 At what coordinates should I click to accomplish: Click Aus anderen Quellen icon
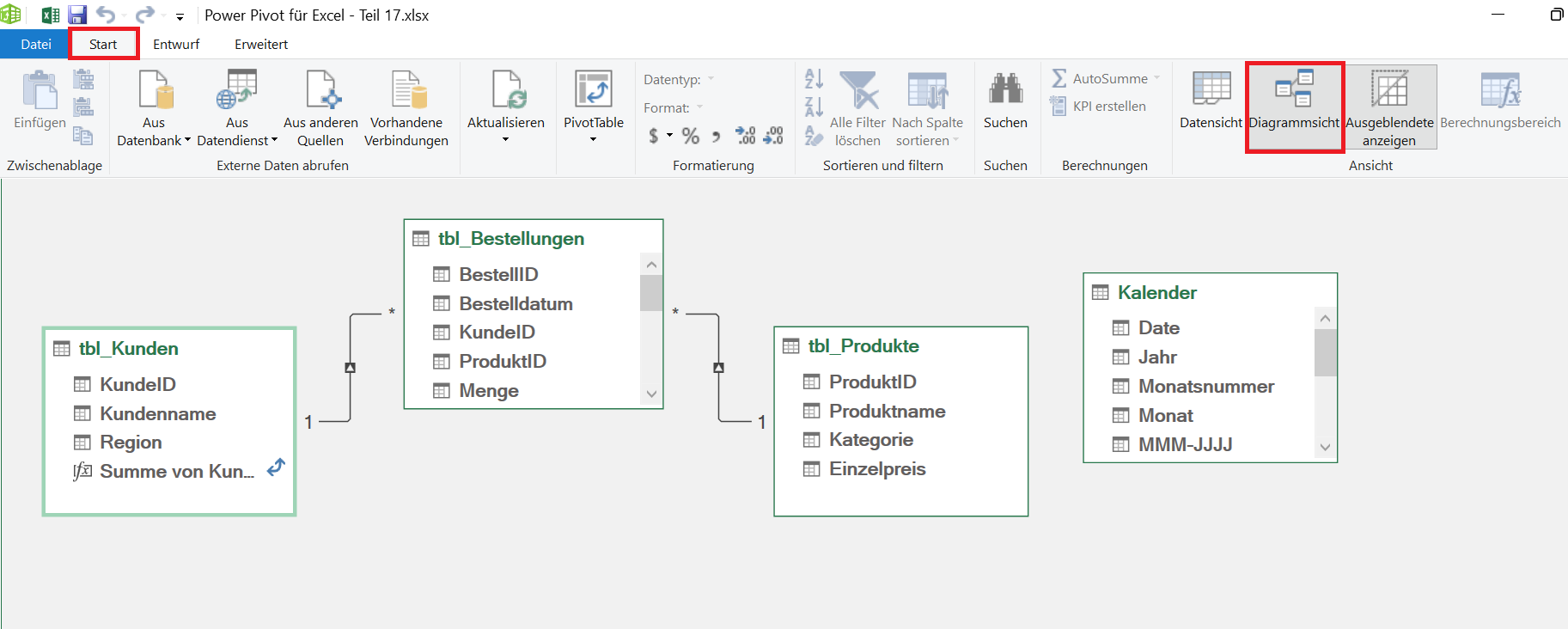pyautogui.click(x=321, y=89)
